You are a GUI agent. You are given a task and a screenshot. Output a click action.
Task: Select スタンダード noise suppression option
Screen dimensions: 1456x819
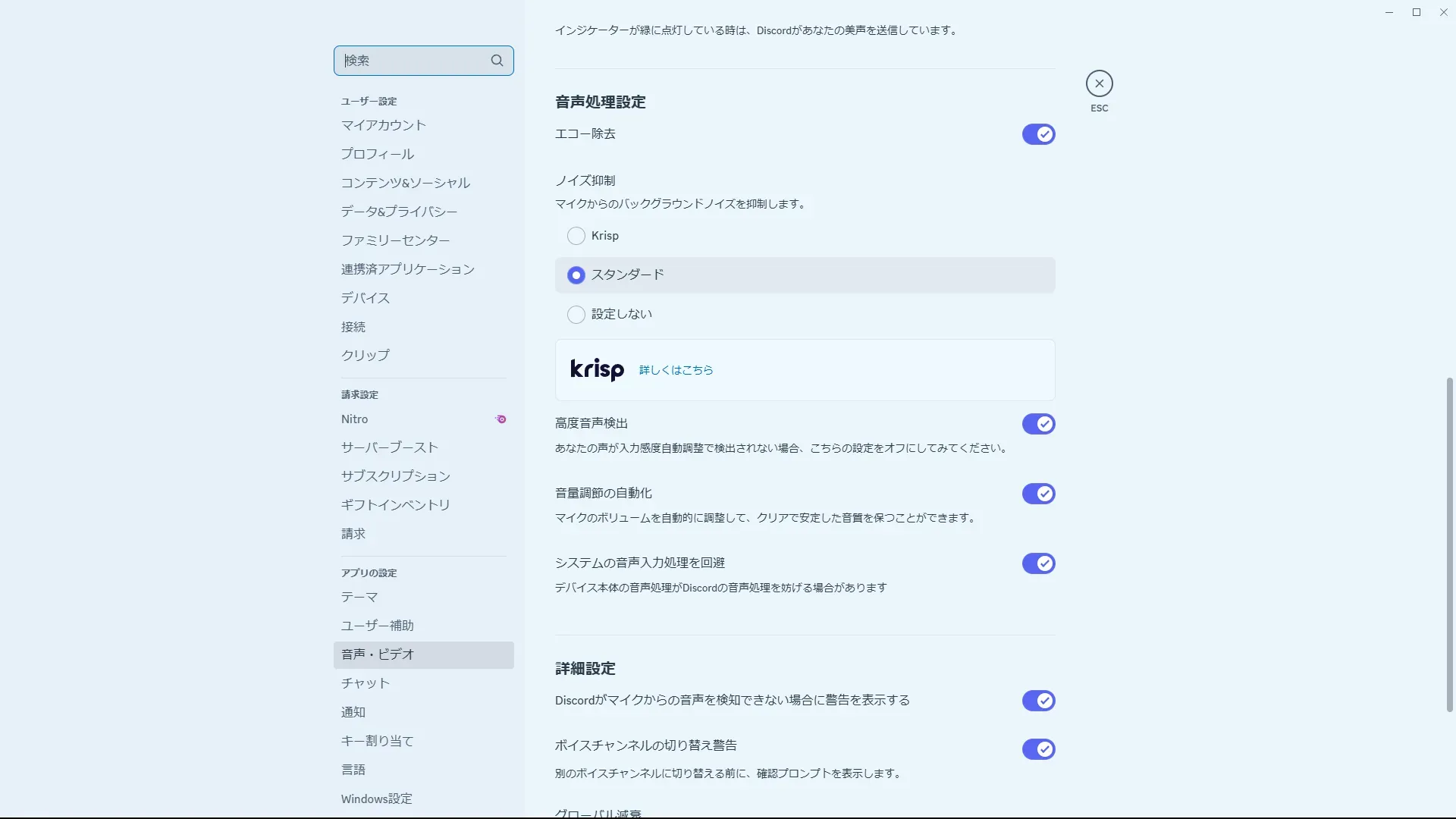point(576,275)
